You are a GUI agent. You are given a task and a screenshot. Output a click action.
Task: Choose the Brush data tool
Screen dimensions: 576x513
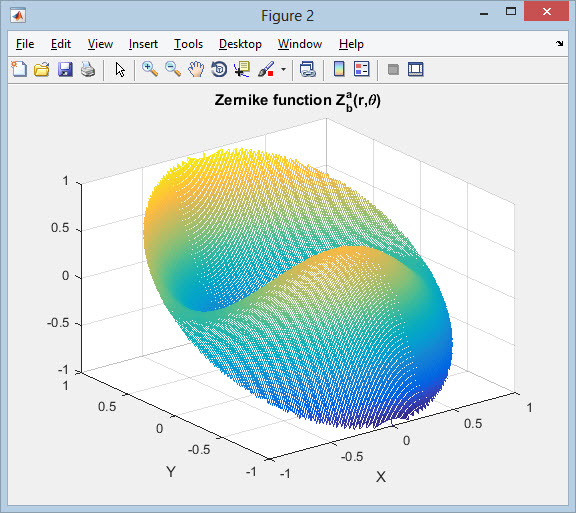tap(266, 69)
